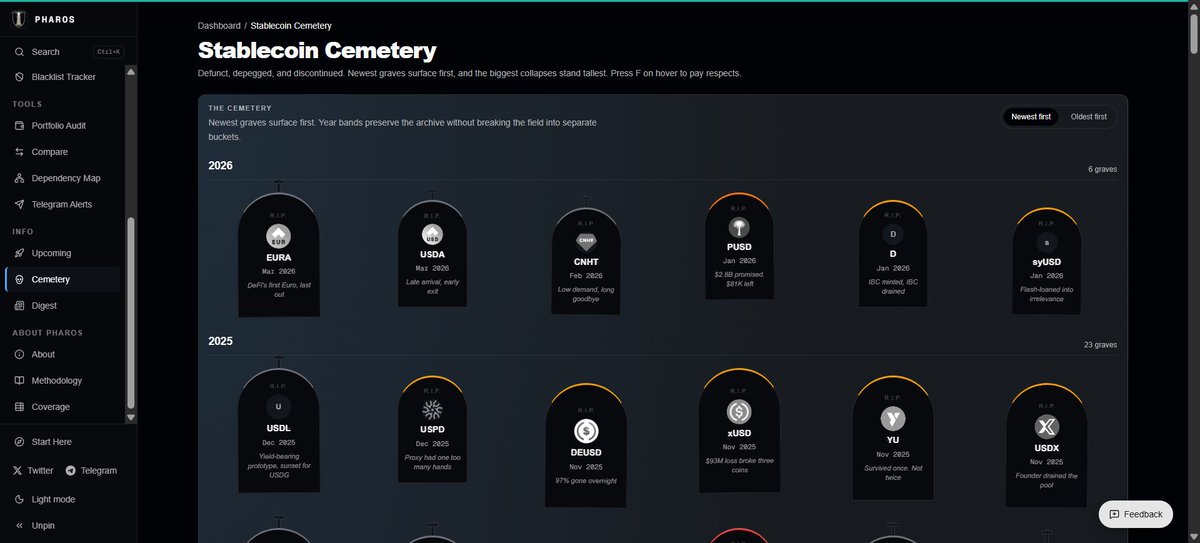1200x543 pixels.
Task: Click the 2025 year heading
Action: (x=220, y=341)
